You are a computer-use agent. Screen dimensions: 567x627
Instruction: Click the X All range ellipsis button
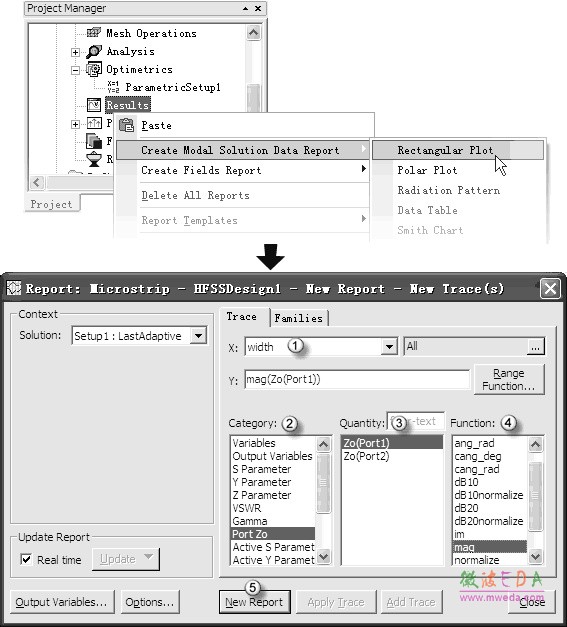point(535,347)
